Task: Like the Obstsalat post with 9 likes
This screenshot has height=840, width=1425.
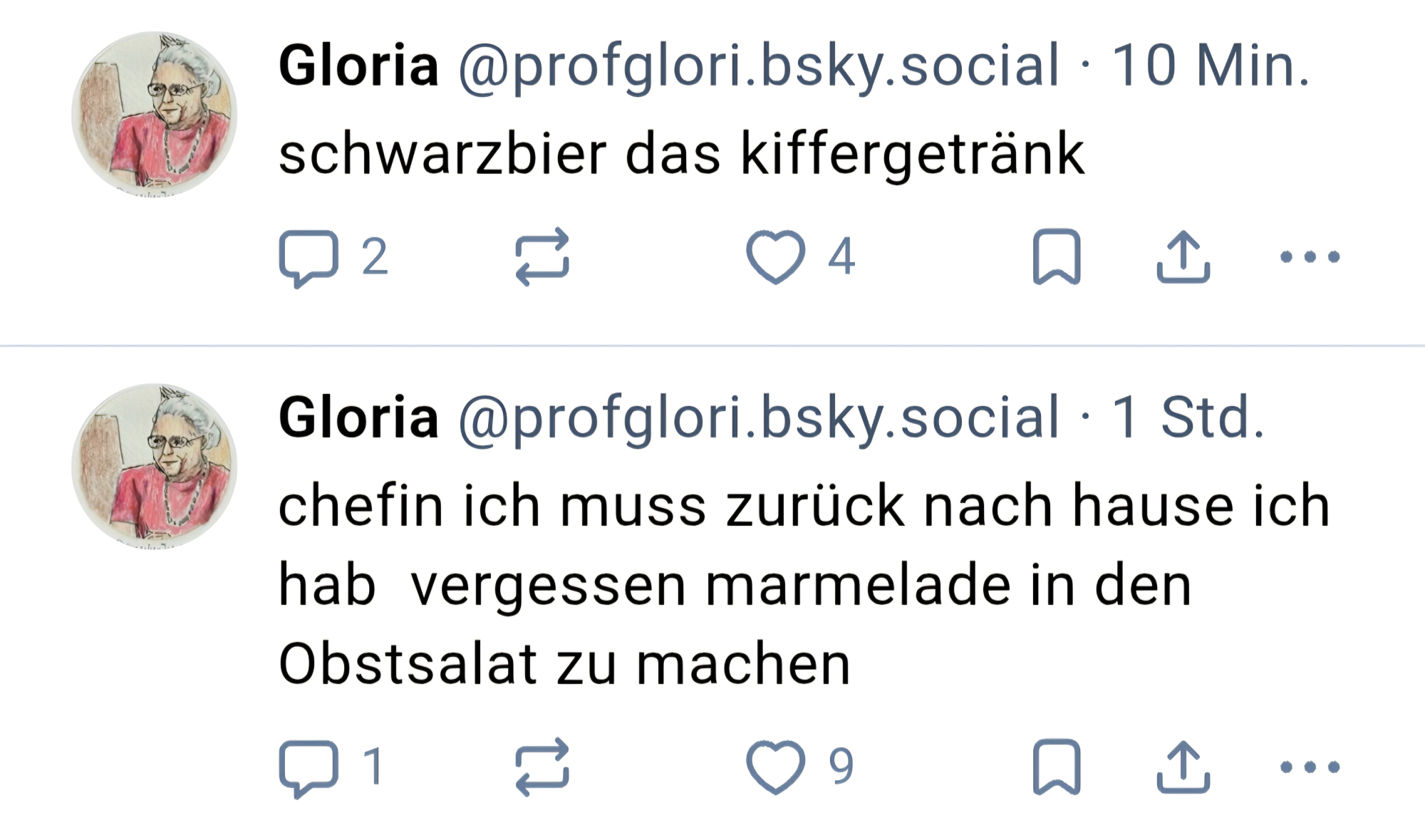Action: (775, 767)
